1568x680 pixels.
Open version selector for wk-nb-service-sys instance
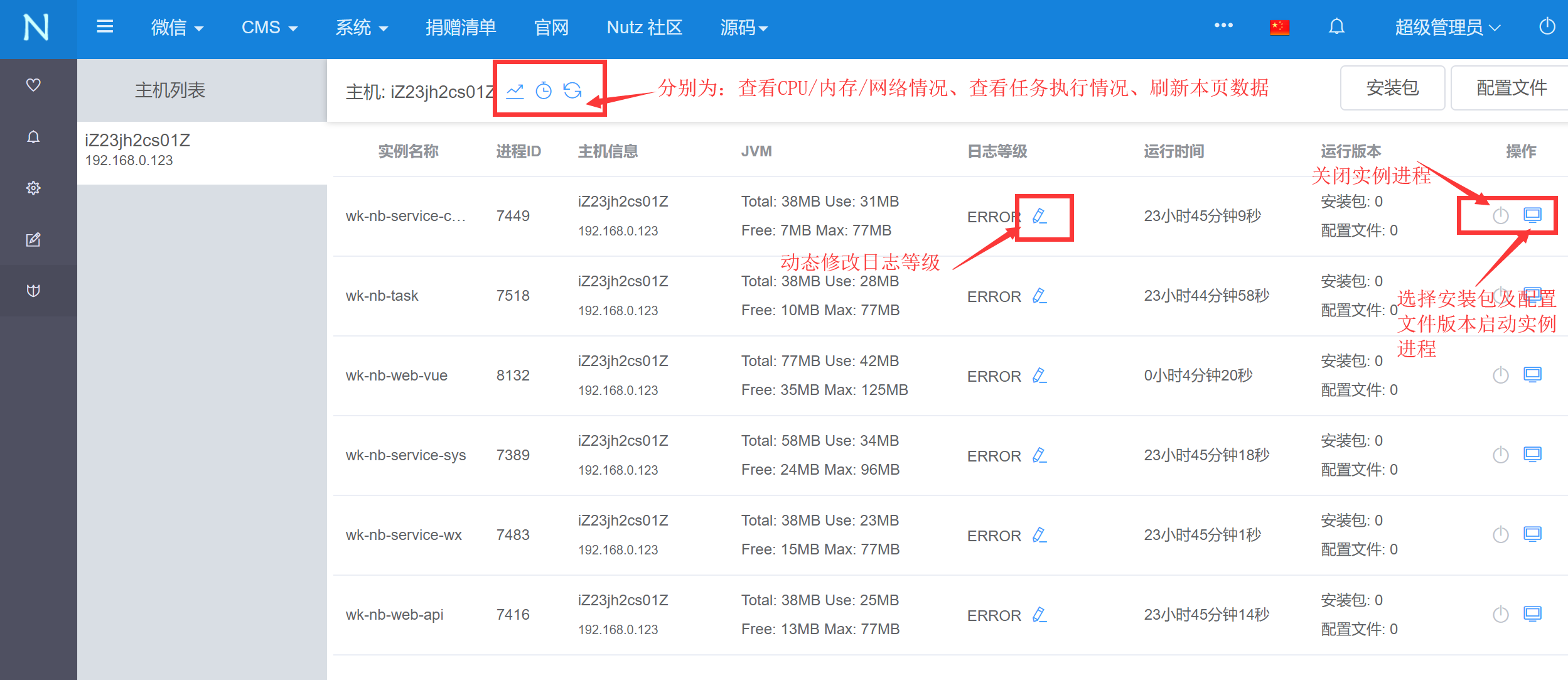tap(1533, 455)
